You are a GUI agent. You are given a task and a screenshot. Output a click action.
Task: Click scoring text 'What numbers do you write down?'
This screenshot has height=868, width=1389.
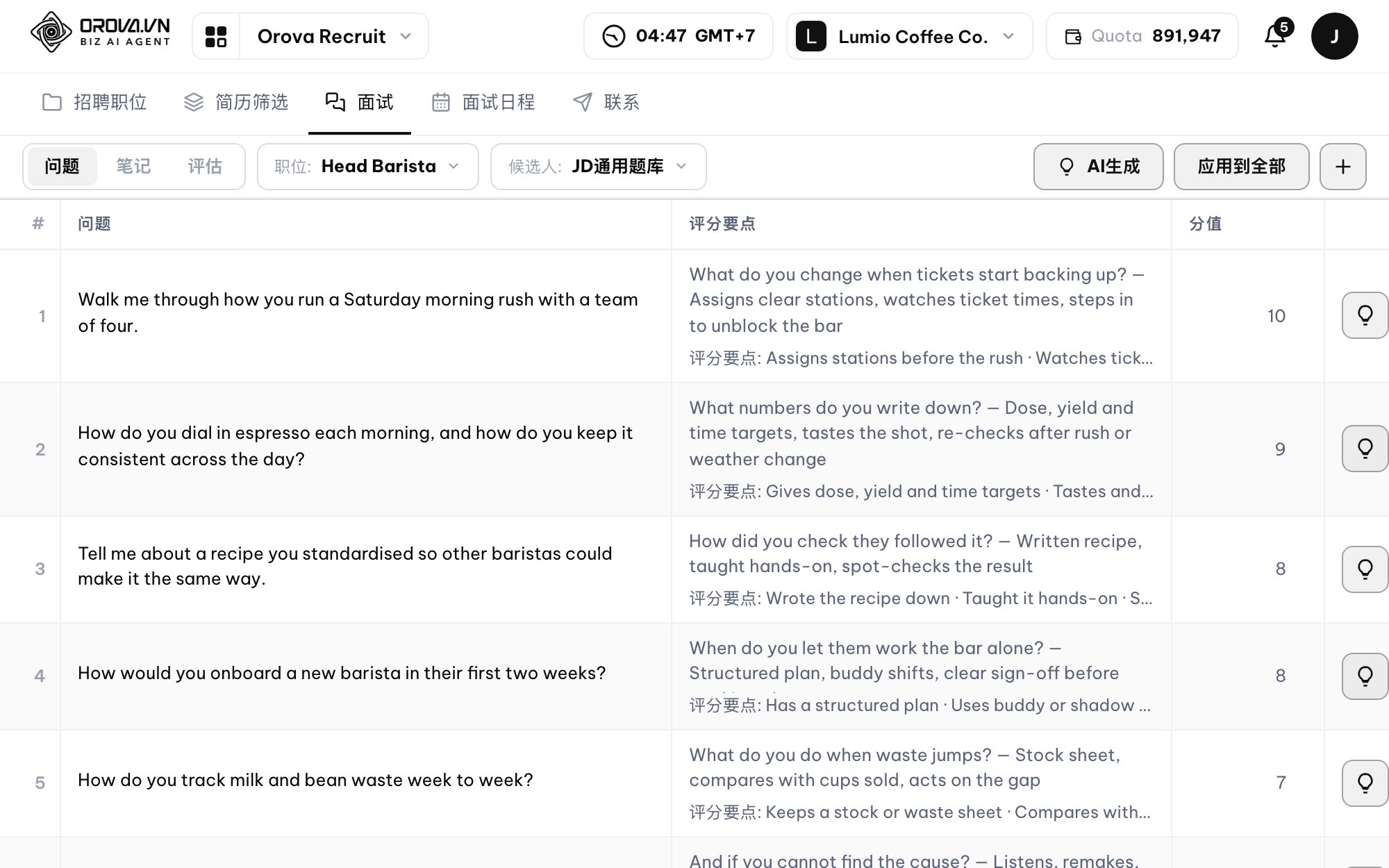835,408
